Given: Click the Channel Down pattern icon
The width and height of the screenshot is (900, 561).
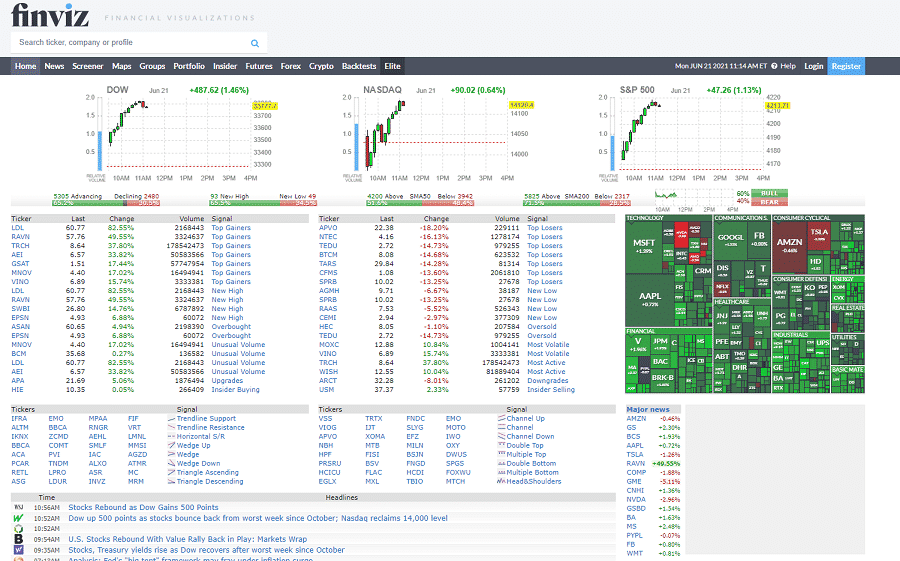Looking at the screenshot, I should pyautogui.click(x=500, y=437).
